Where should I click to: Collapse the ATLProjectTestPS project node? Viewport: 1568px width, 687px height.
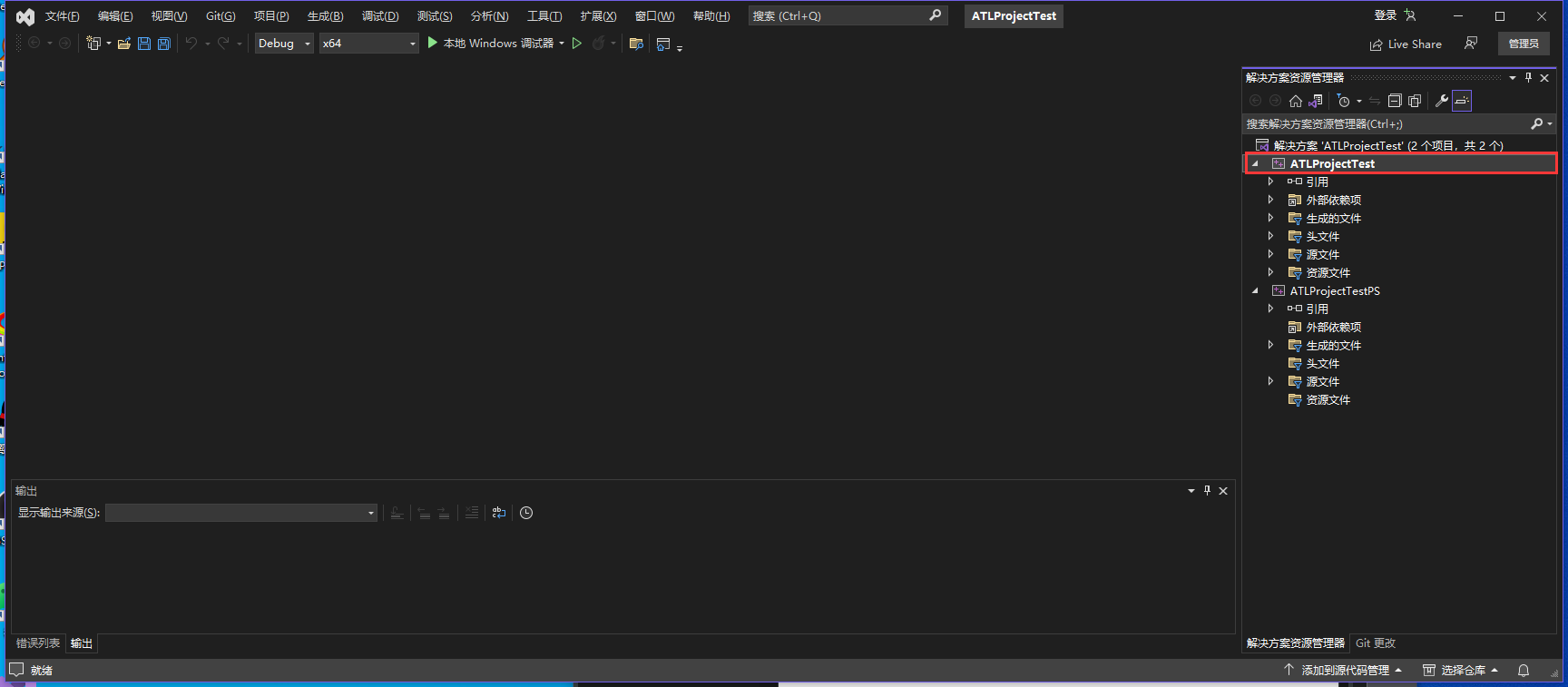[x=1255, y=291]
